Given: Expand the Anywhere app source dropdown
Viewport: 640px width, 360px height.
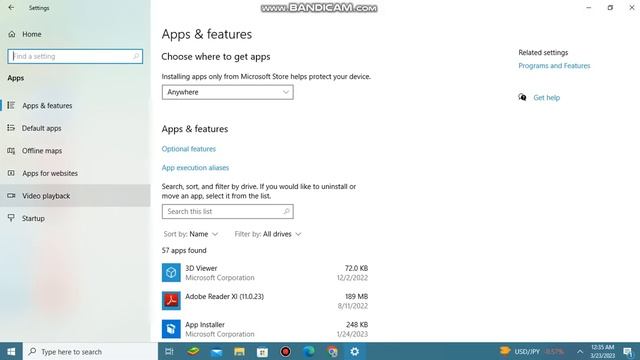Looking at the screenshot, I should tap(227, 92).
